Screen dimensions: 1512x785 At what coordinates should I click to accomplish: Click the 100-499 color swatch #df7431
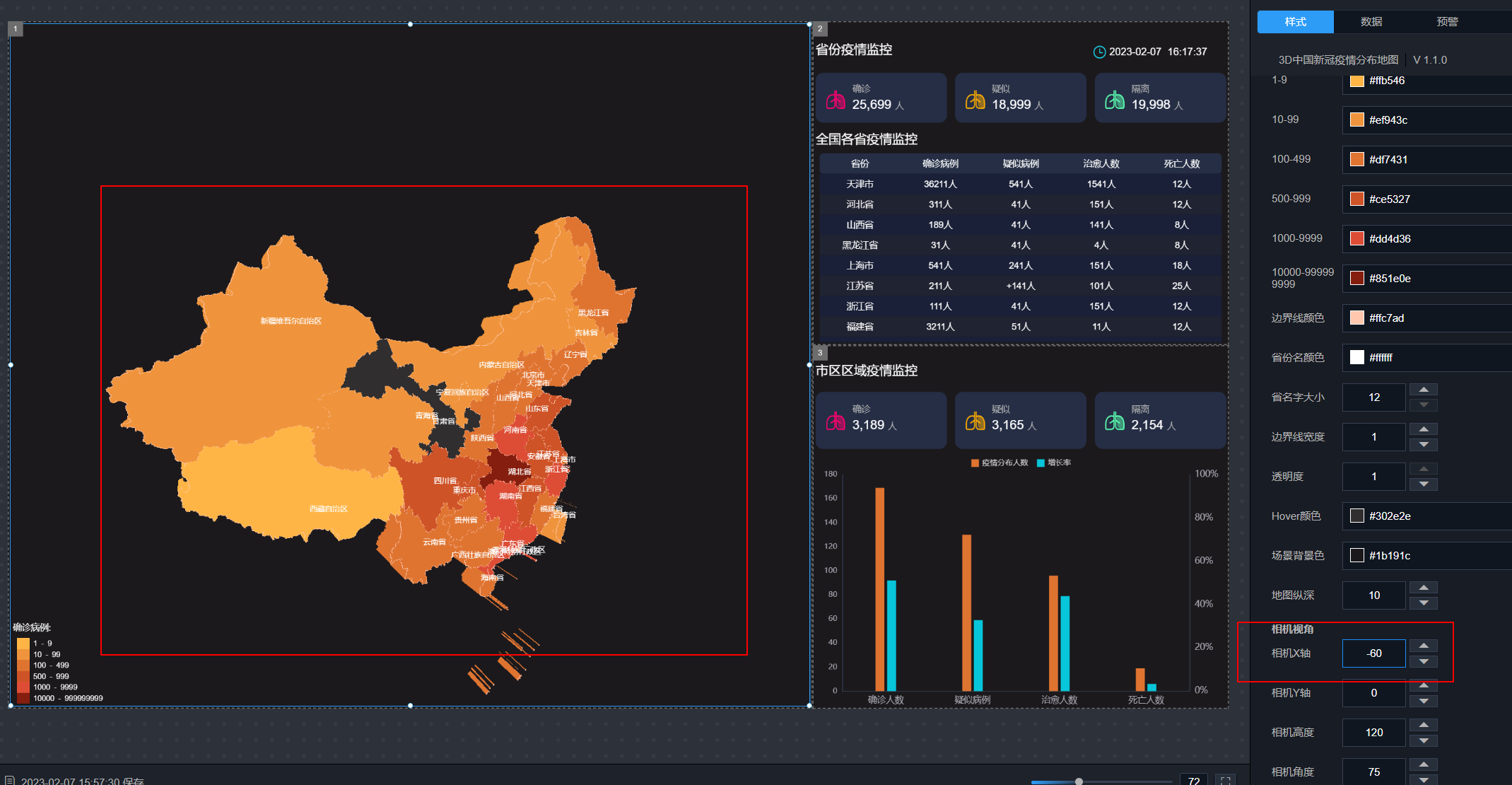click(1356, 159)
